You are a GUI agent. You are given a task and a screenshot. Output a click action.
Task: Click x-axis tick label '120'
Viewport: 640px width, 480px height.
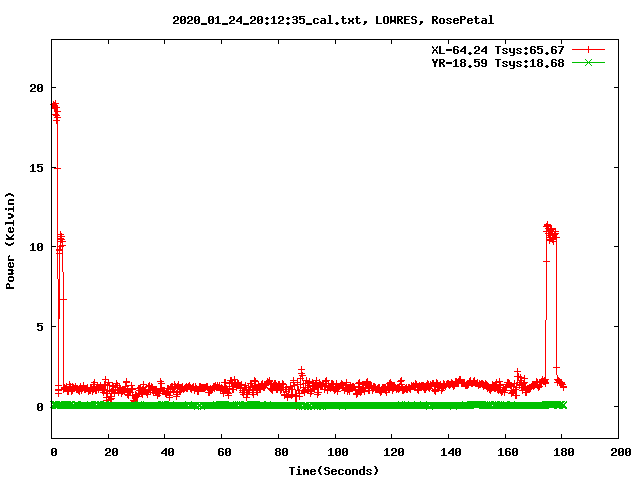(394, 452)
